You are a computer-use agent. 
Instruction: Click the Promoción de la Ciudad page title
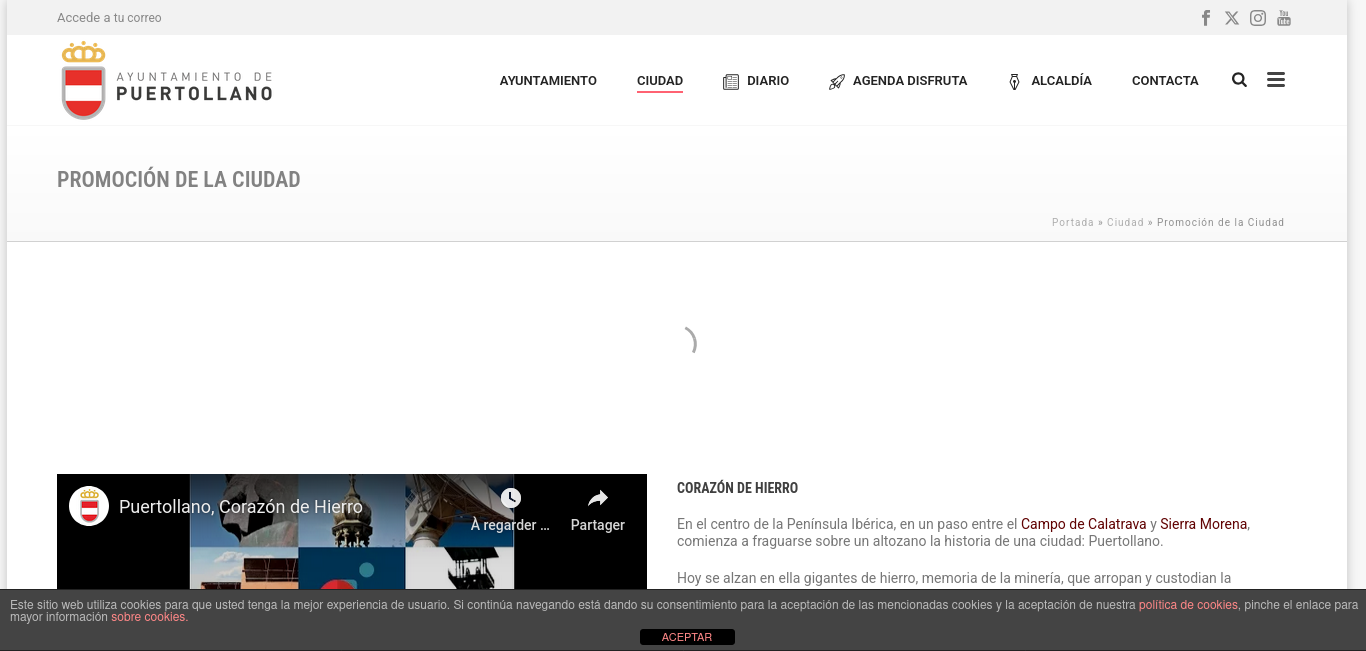[179, 180]
